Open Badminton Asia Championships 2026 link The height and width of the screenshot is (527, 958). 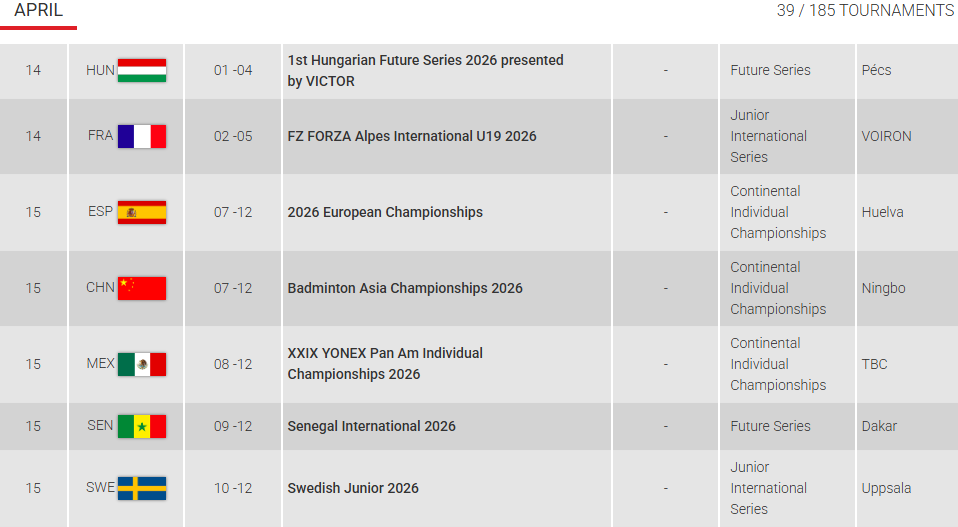(x=405, y=288)
